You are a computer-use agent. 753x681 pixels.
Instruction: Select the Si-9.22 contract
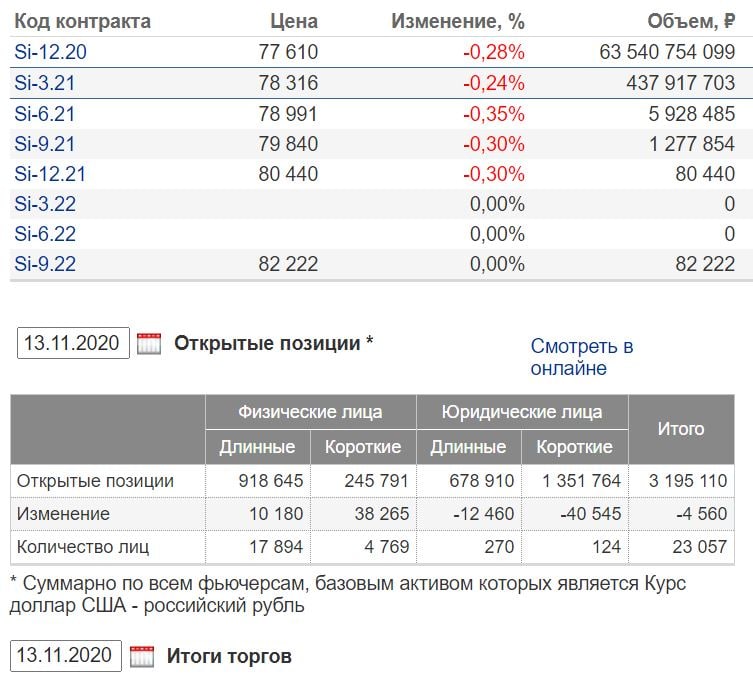[x=45, y=264]
